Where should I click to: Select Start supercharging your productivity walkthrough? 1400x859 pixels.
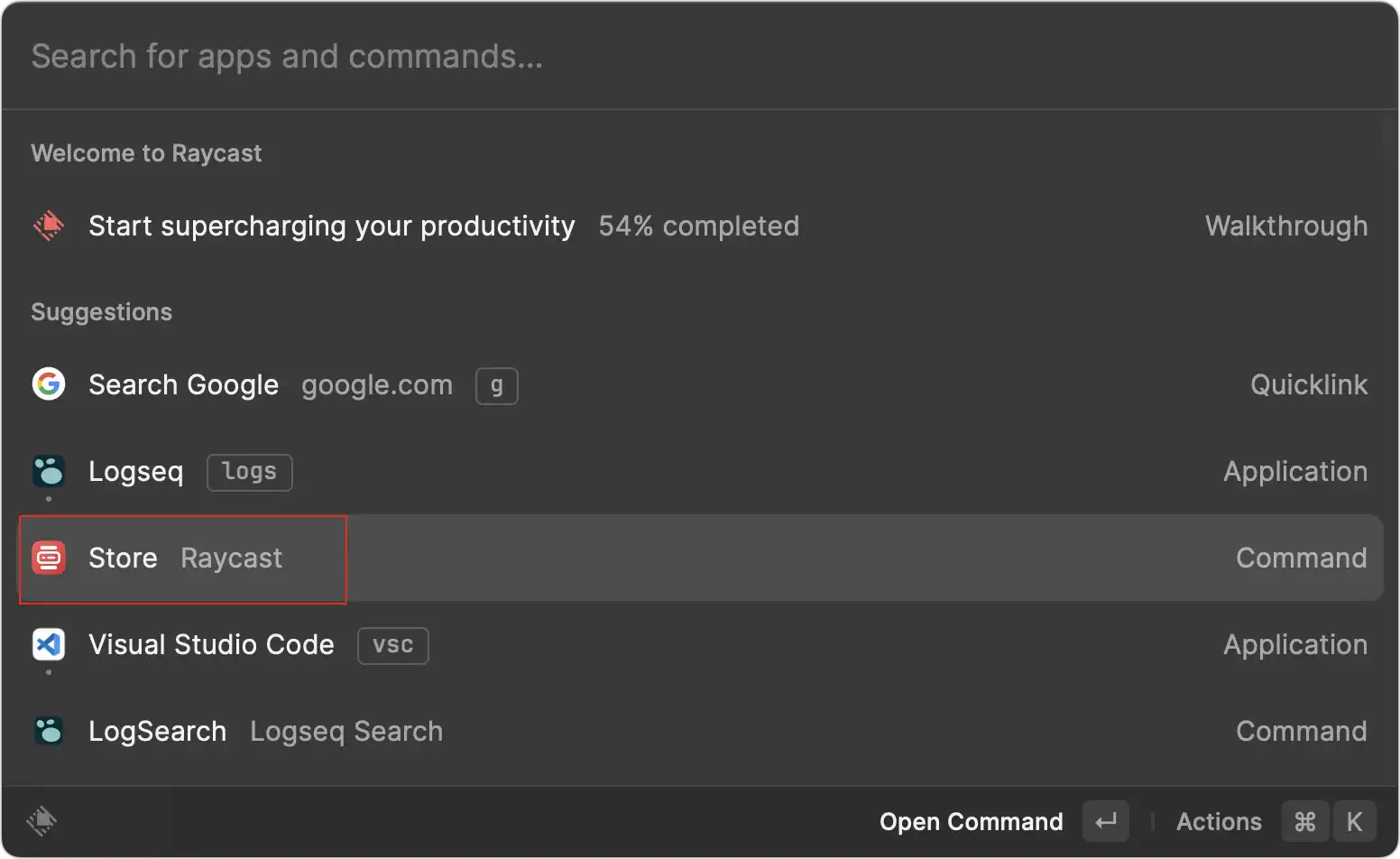(331, 226)
